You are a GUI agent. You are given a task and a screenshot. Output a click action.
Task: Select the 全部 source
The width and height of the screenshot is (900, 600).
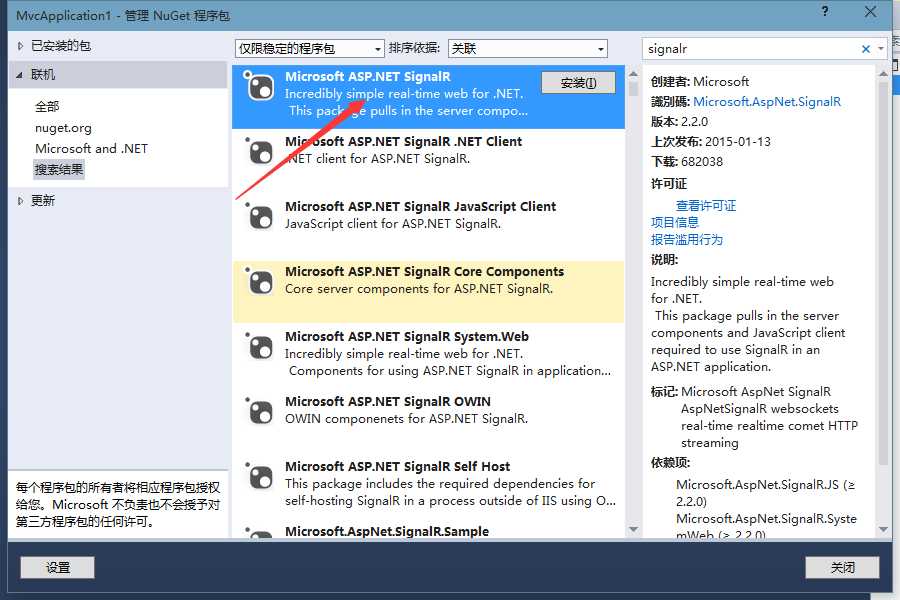coord(47,106)
